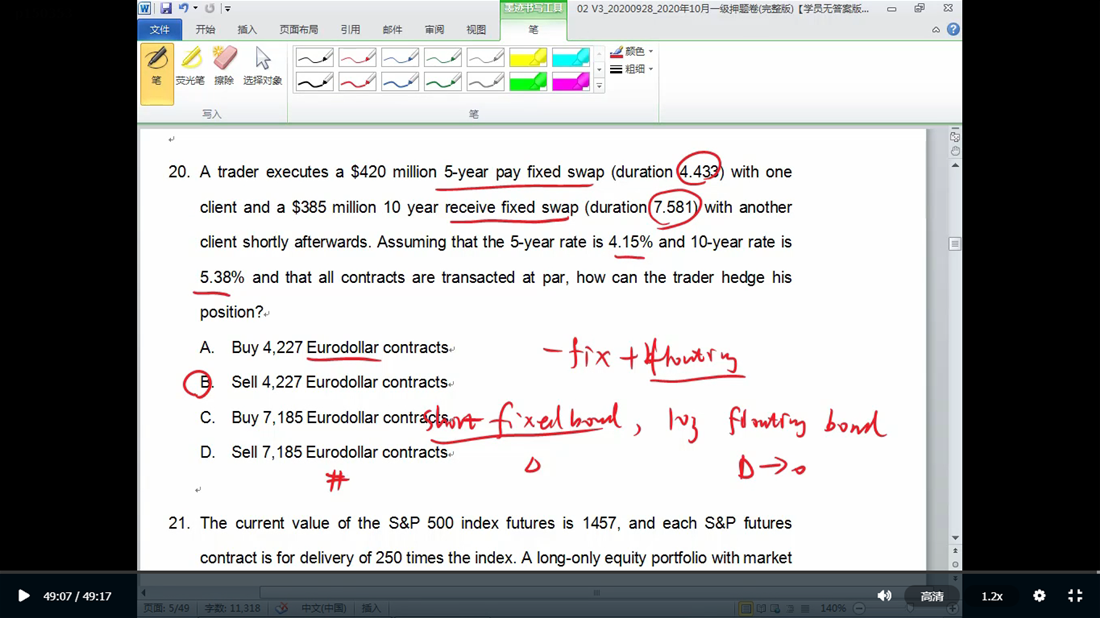Exit fullscreen video mode
The image size is (1100, 618).
(1075, 596)
